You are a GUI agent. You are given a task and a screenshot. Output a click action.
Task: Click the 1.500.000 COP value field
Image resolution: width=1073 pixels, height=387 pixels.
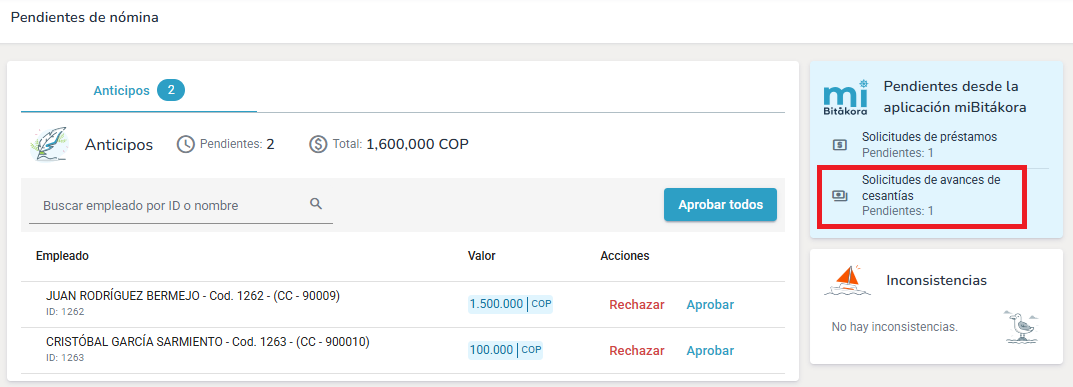[x=510, y=304]
